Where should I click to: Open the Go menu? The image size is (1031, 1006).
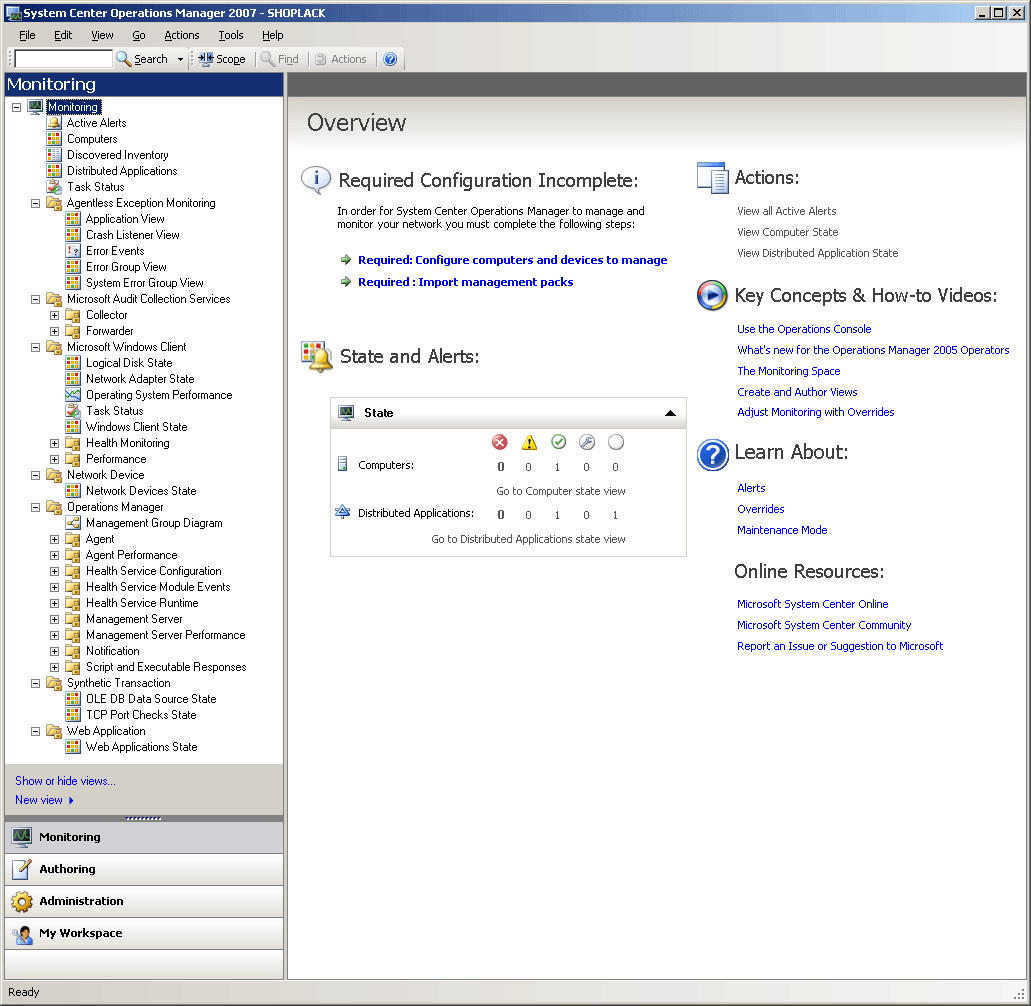pos(139,35)
